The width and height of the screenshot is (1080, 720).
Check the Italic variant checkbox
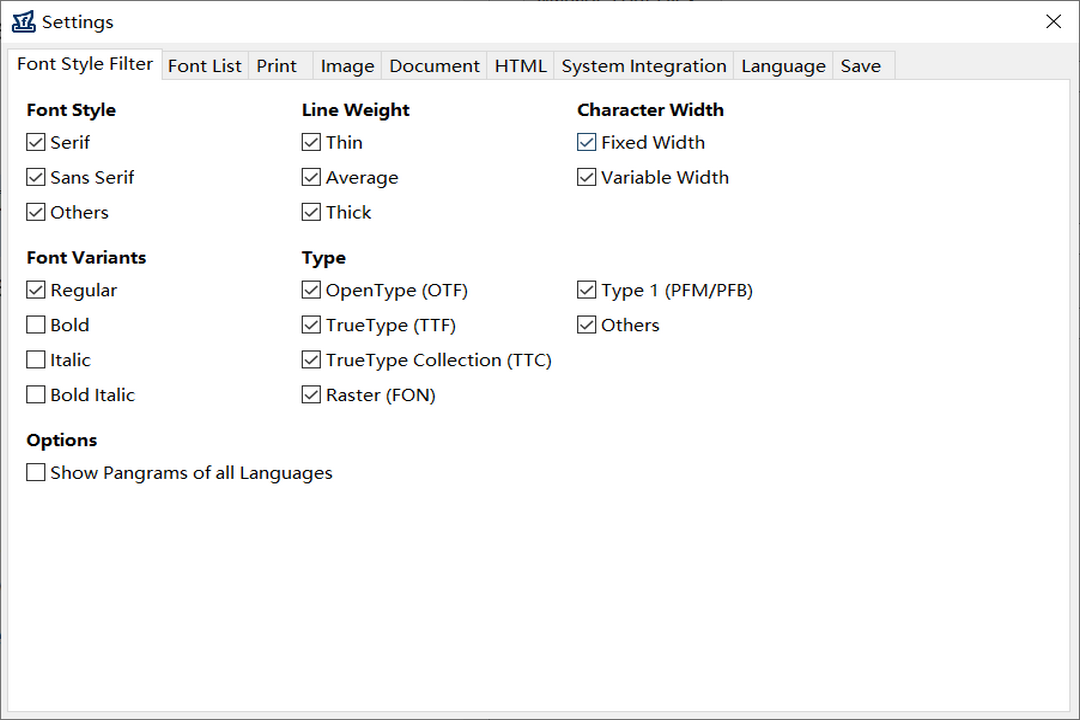36,360
